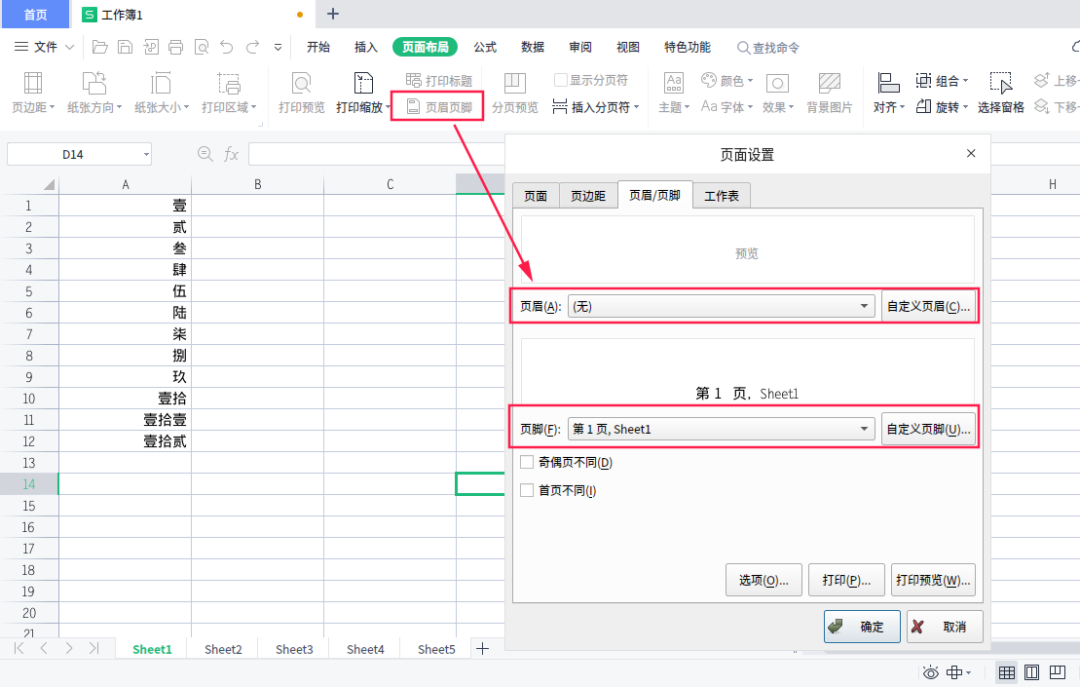Open the 页边距 margins tool
Viewport: 1080px width, 687px height.
(32, 92)
